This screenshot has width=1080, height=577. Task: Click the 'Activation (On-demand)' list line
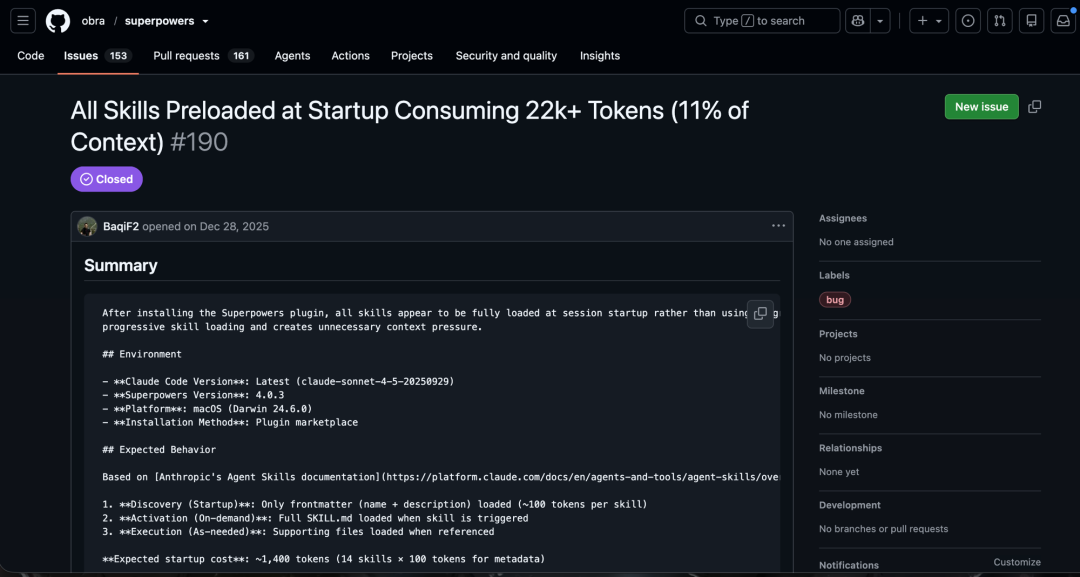click(x=315, y=518)
